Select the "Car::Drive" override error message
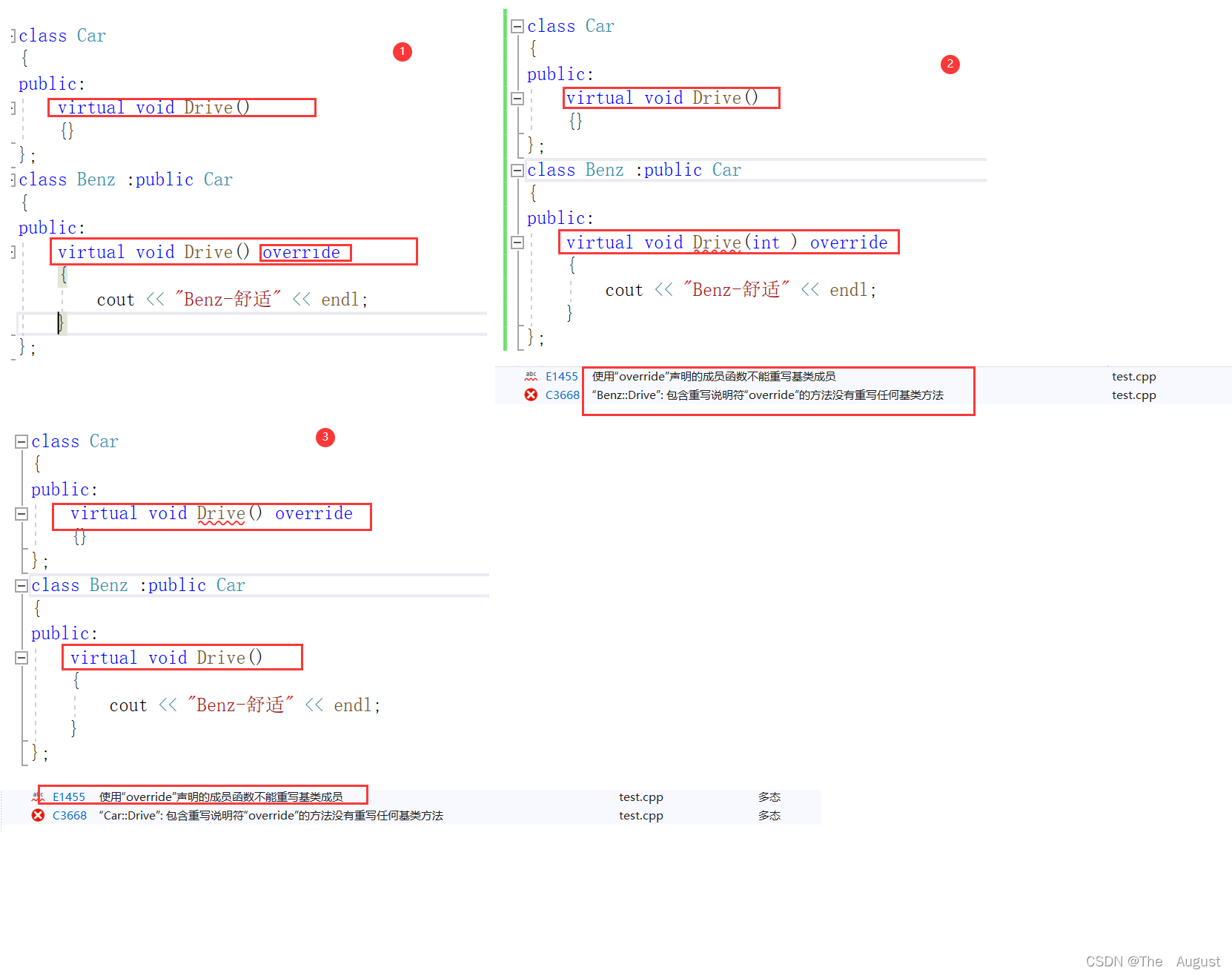This screenshot has width=1232, height=976. coord(271,815)
